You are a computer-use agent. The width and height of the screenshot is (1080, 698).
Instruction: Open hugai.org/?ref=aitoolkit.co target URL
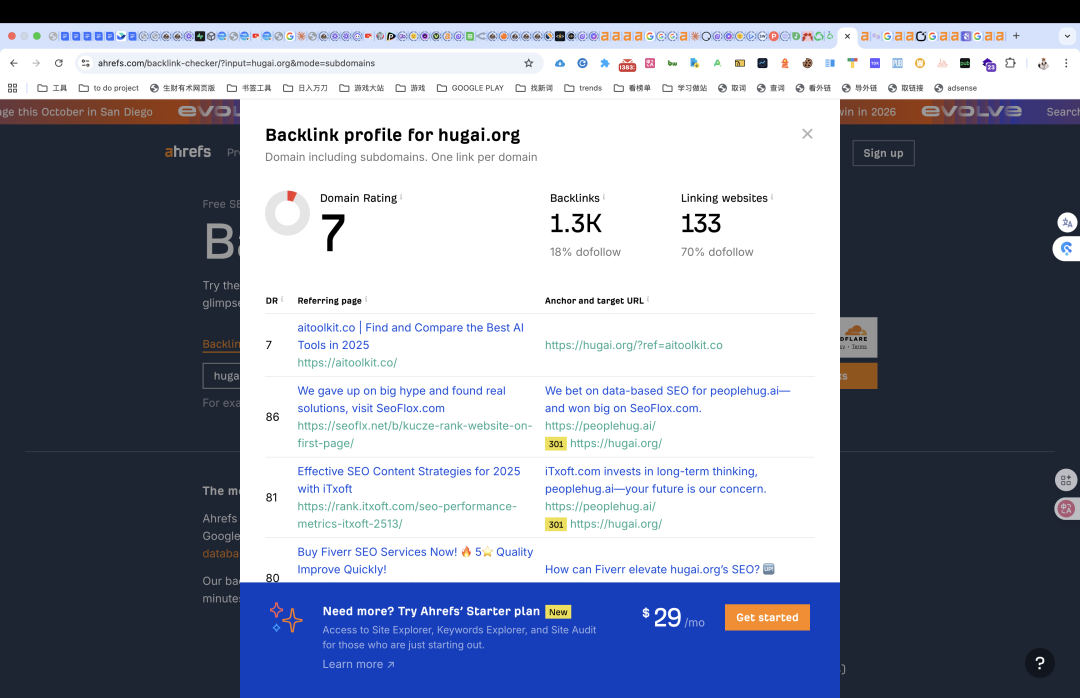(x=634, y=345)
